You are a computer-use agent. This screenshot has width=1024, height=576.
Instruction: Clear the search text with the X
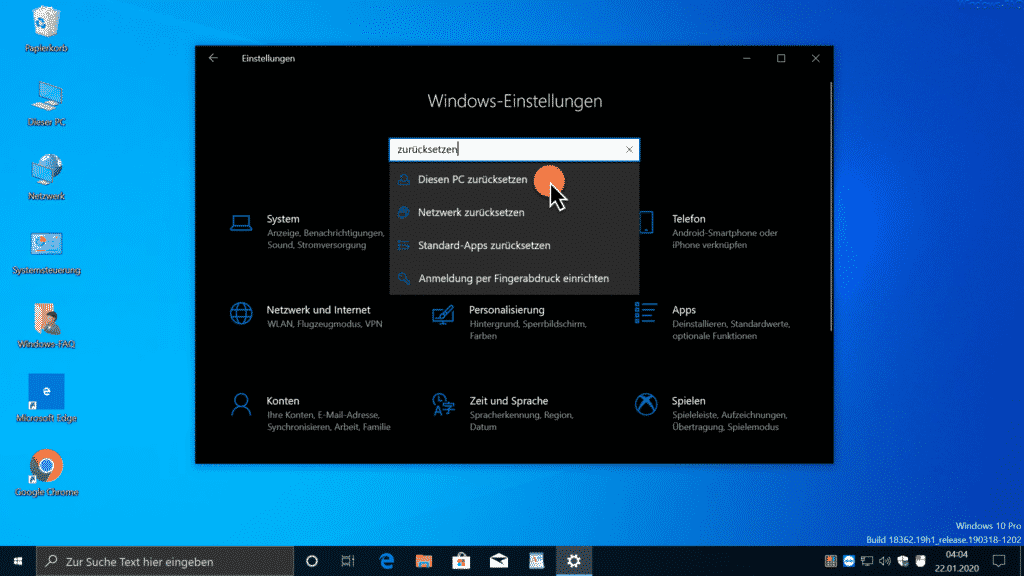(629, 150)
